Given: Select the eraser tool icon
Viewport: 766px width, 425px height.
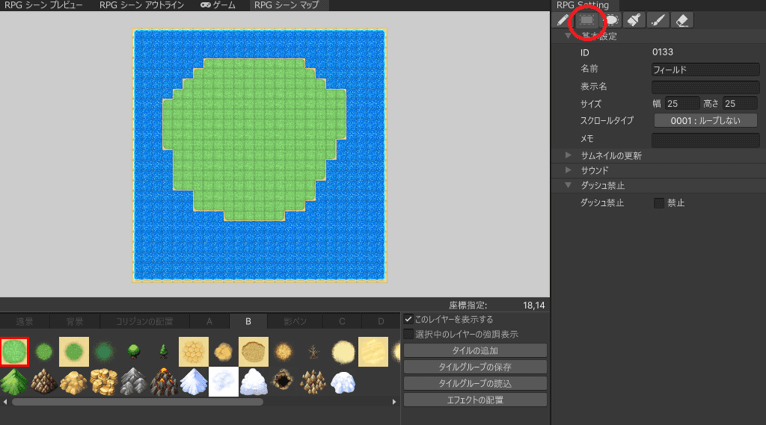Looking at the screenshot, I should point(682,20).
